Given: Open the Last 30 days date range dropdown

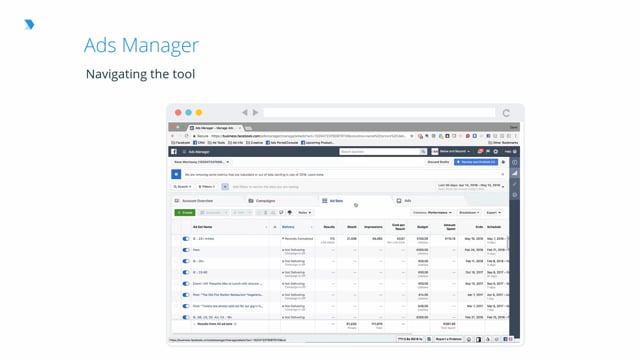Looking at the screenshot, I should [x=471, y=187].
